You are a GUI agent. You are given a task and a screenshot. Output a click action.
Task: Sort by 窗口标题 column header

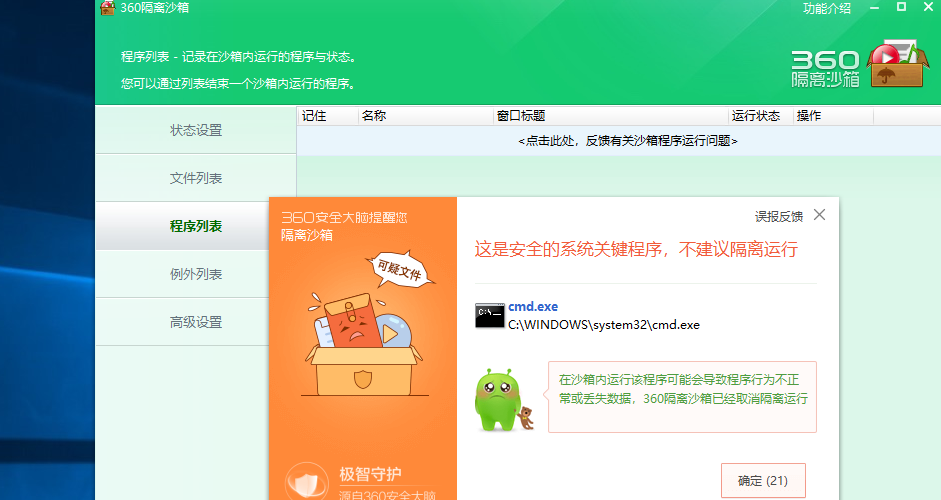point(610,116)
